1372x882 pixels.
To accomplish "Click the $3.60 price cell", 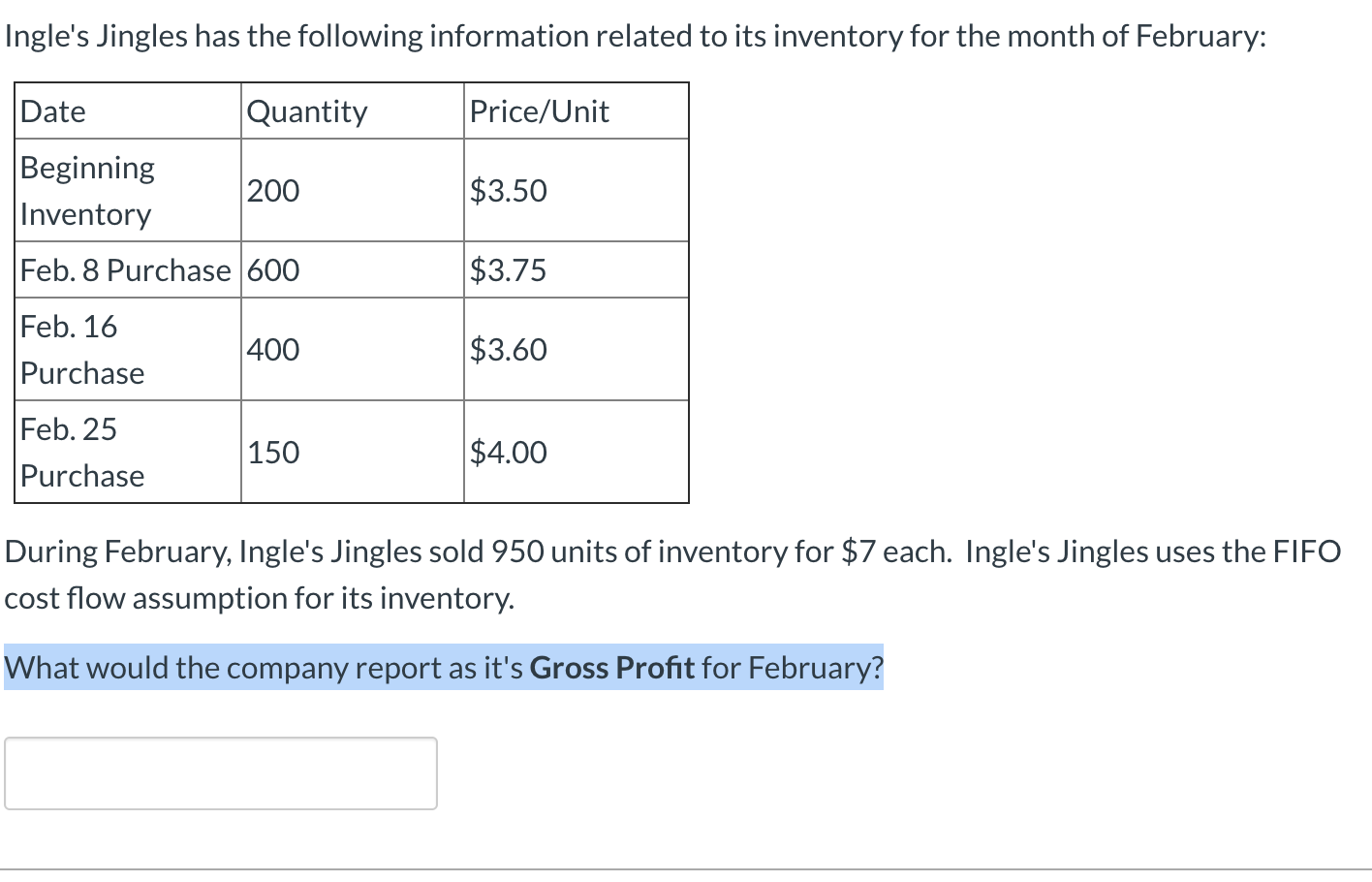I will pyautogui.click(x=577, y=349).
